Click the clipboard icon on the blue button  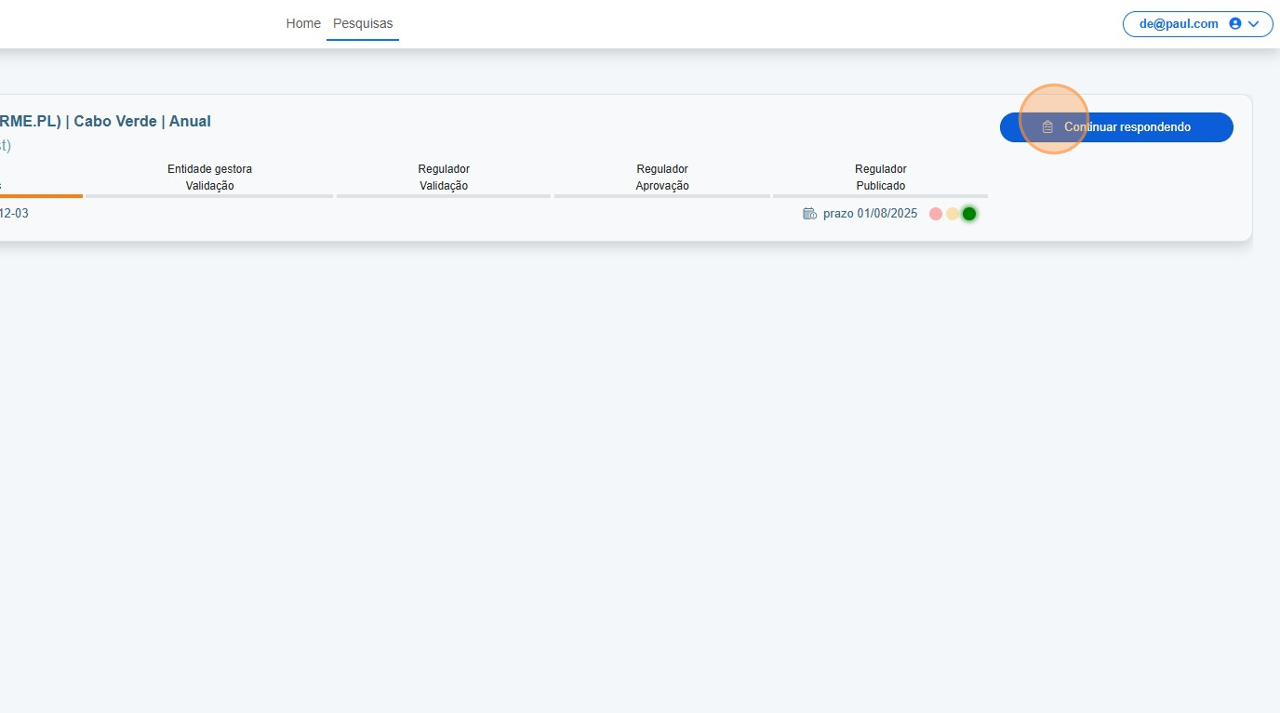pyautogui.click(x=1047, y=126)
